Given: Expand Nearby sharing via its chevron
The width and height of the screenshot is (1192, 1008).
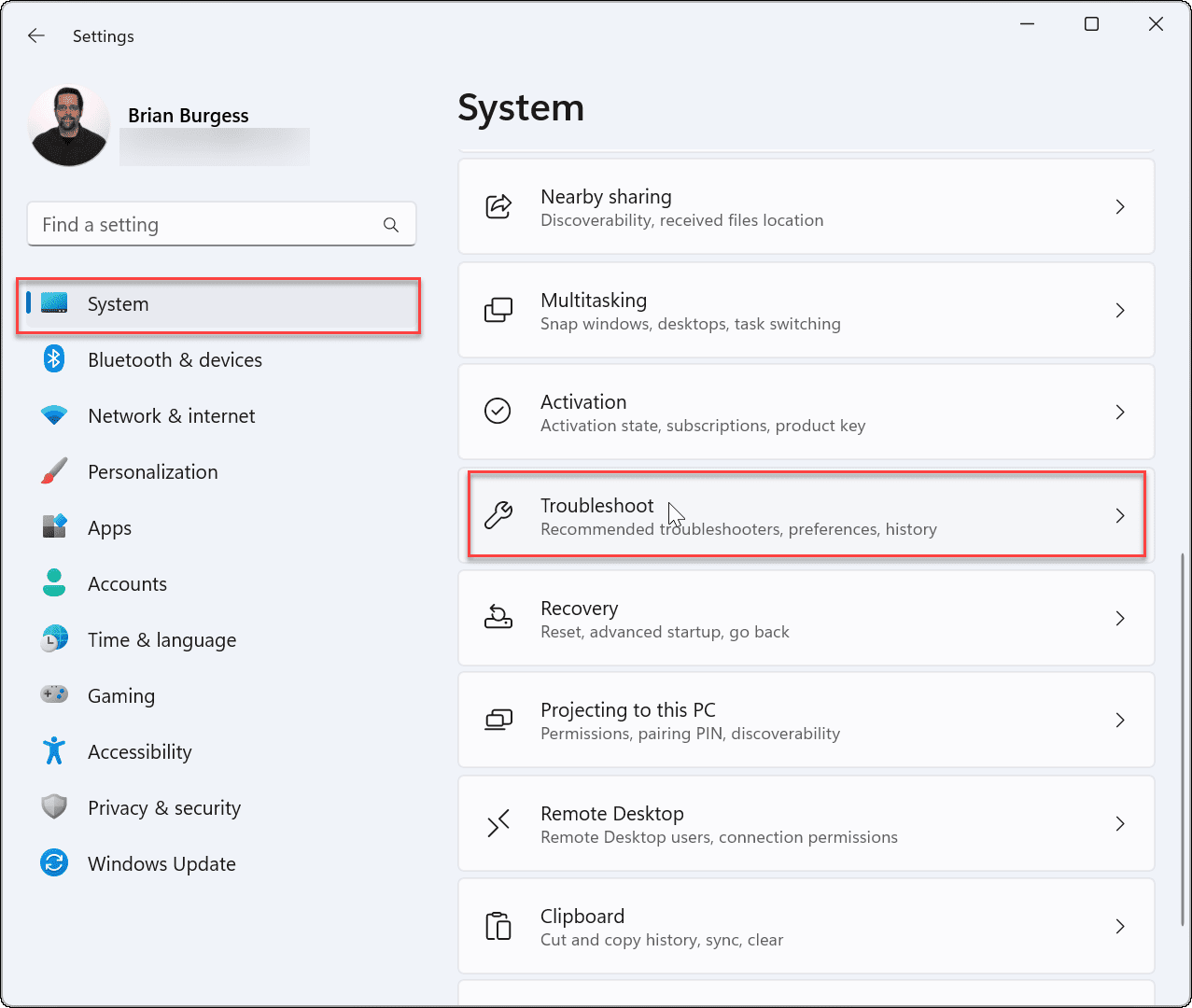Looking at the screenshot, I should [x=1120, y=206].
